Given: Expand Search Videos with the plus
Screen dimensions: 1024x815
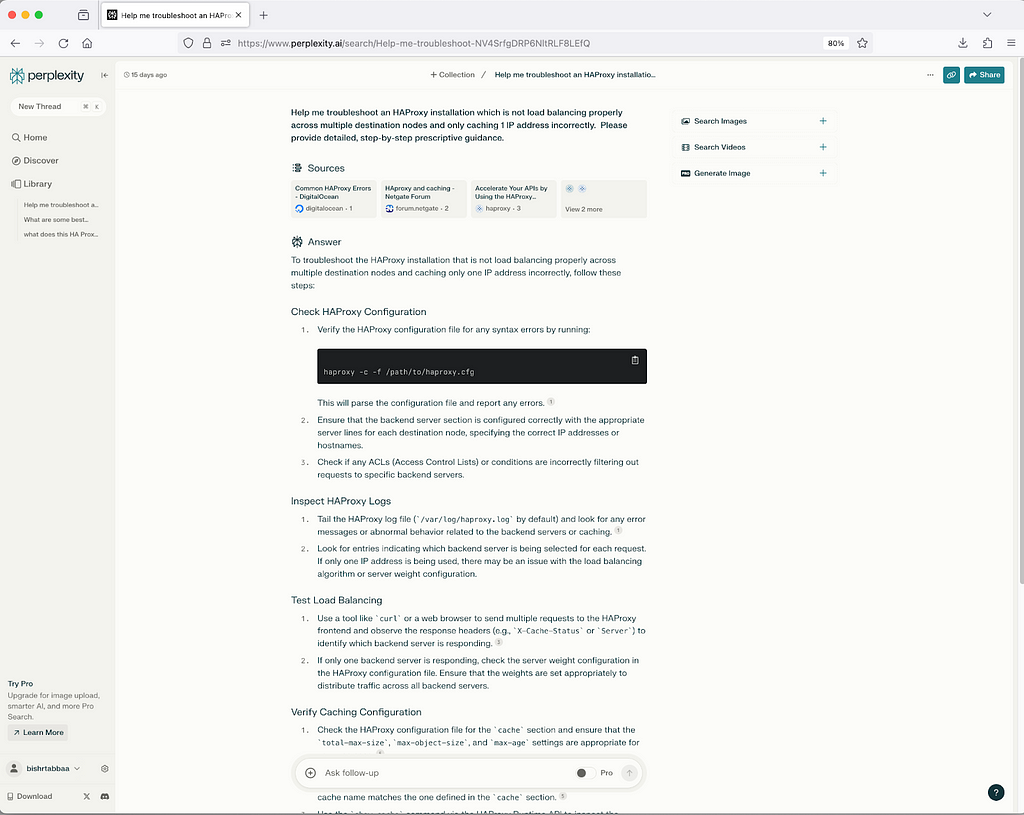Looking at the screenshot, I should point(823,147).
